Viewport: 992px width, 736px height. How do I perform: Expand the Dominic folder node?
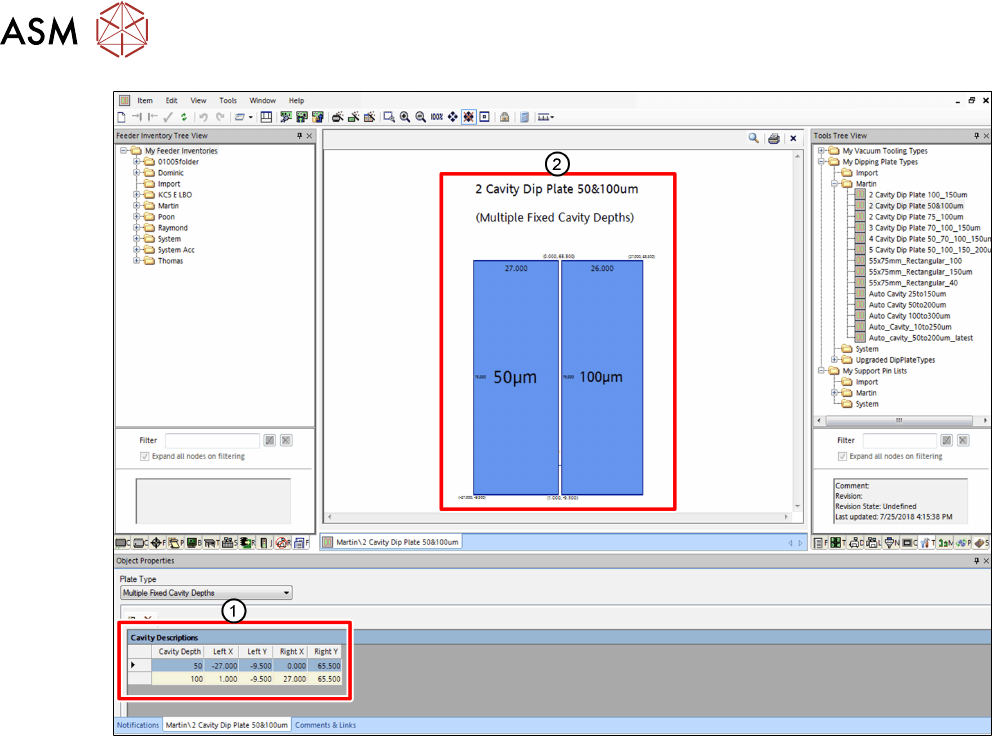[x=136, y=172]
